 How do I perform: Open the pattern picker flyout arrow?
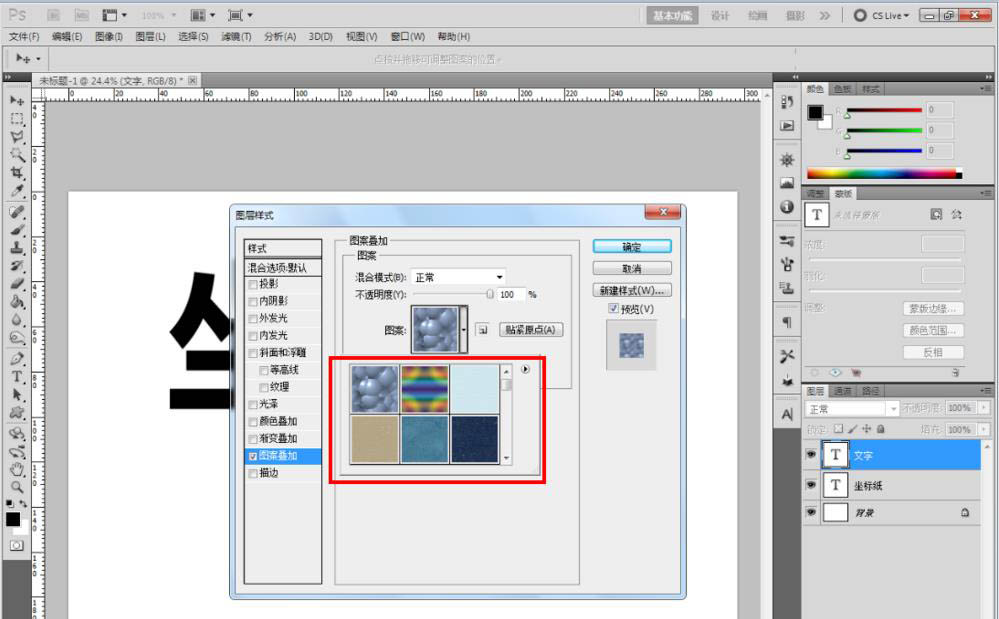click(525, 369)
